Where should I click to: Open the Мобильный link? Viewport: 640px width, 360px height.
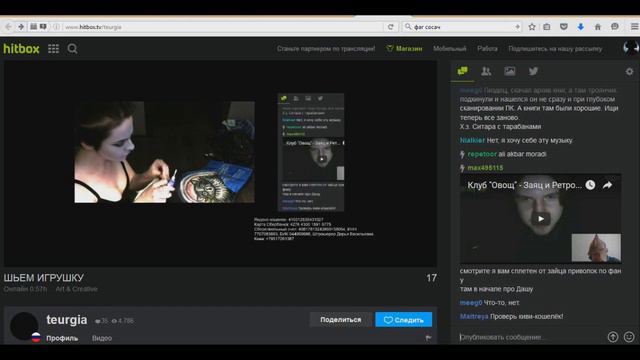(x=449, y=49)
